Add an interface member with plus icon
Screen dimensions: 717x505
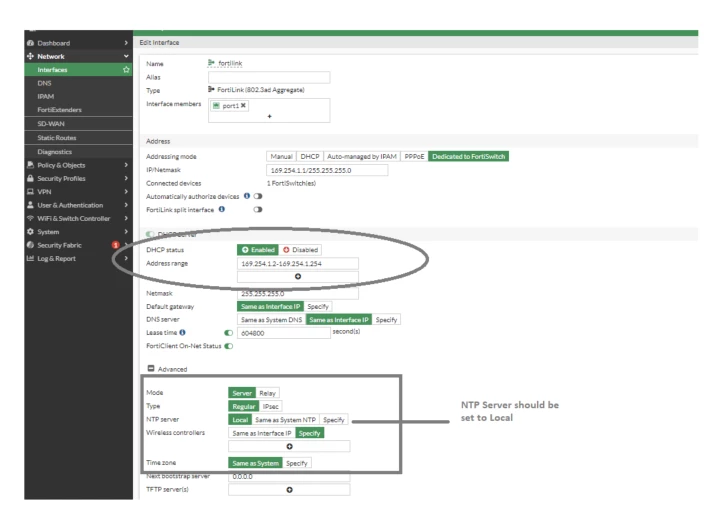pyautogui.click(x=269, y=116)
